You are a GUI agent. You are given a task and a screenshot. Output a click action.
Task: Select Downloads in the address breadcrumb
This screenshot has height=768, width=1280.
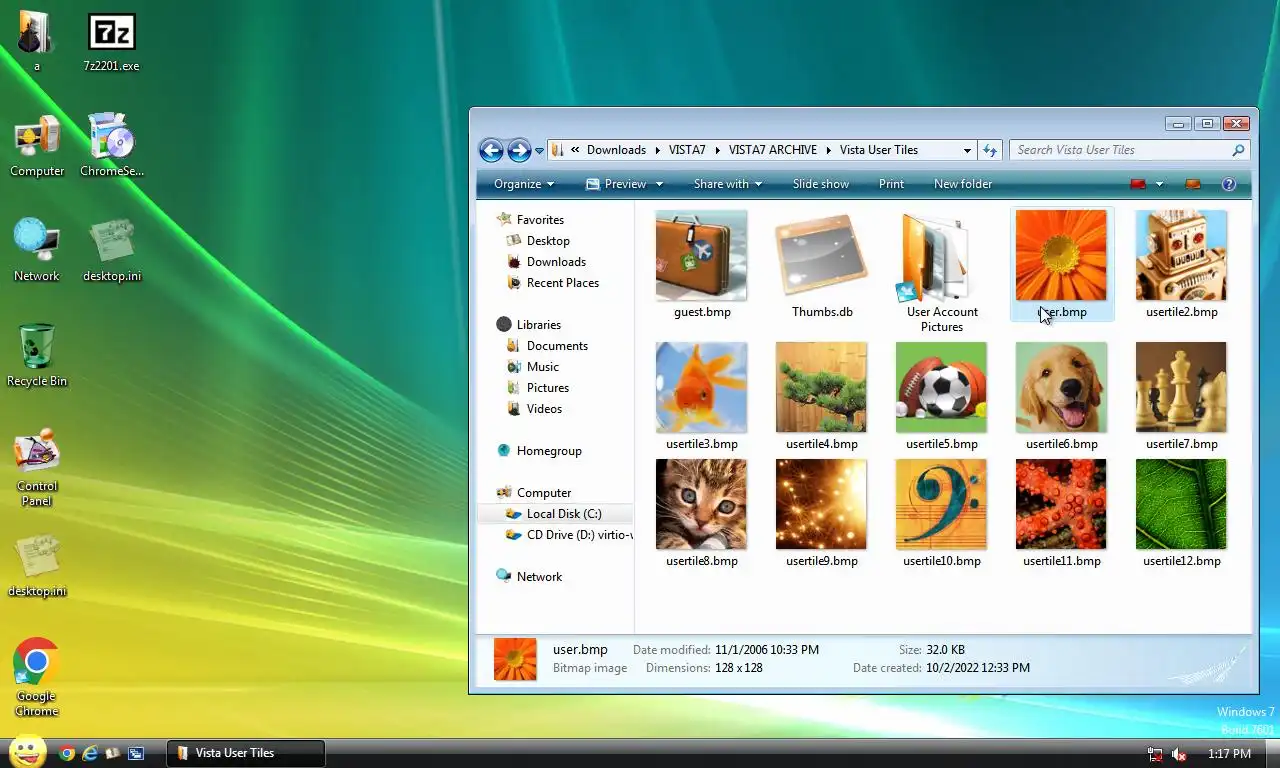[x=616, y=150]
